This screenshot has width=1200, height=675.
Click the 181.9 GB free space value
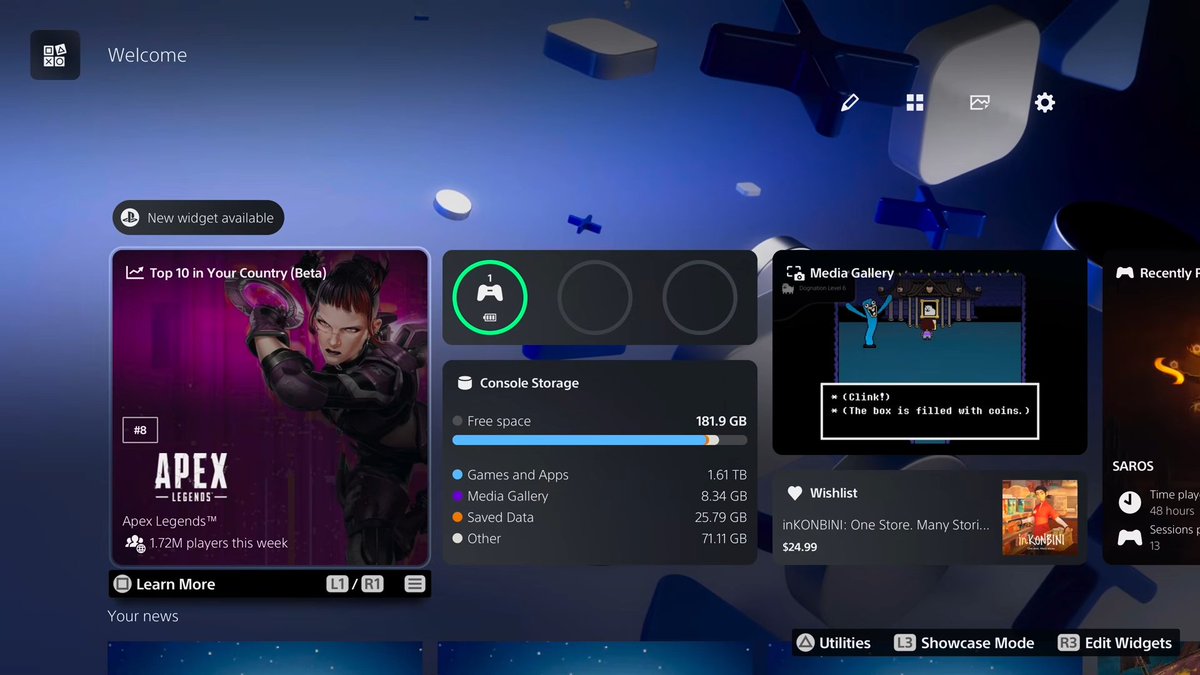point(721,421)
